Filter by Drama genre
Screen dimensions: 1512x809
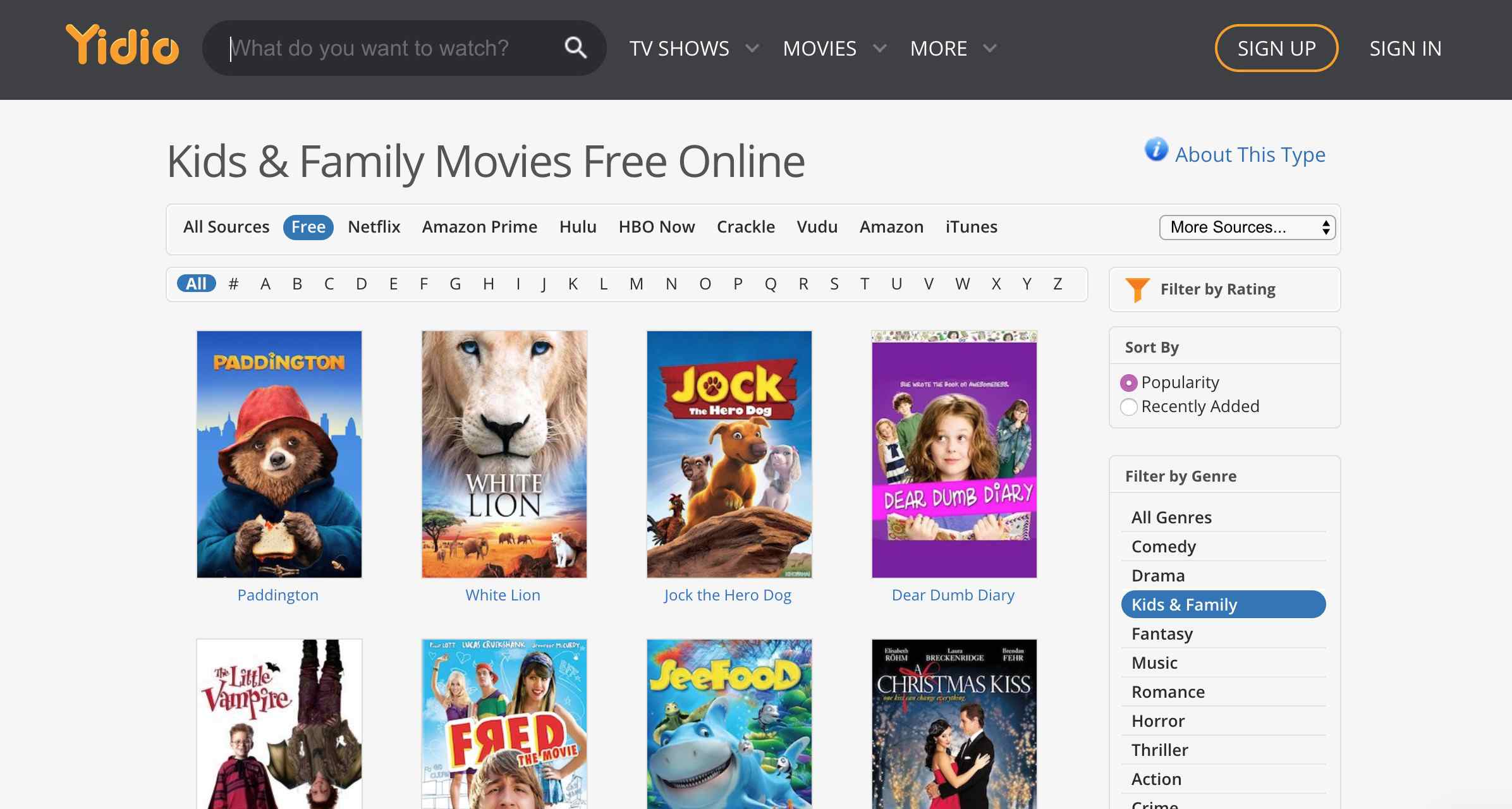click(x=1224, y=576)
